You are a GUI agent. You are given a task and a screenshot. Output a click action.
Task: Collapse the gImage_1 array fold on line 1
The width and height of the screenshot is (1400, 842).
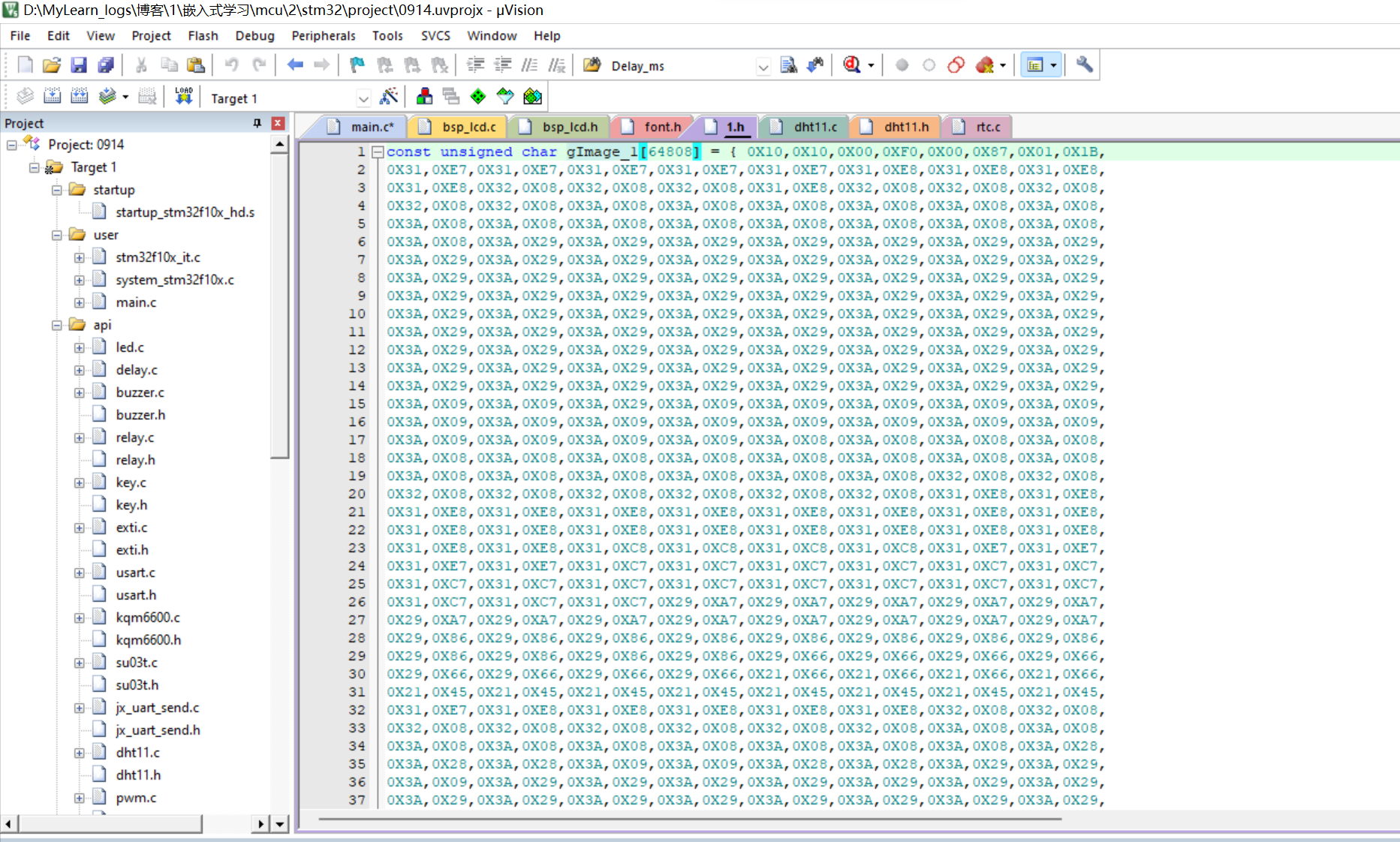378,152
